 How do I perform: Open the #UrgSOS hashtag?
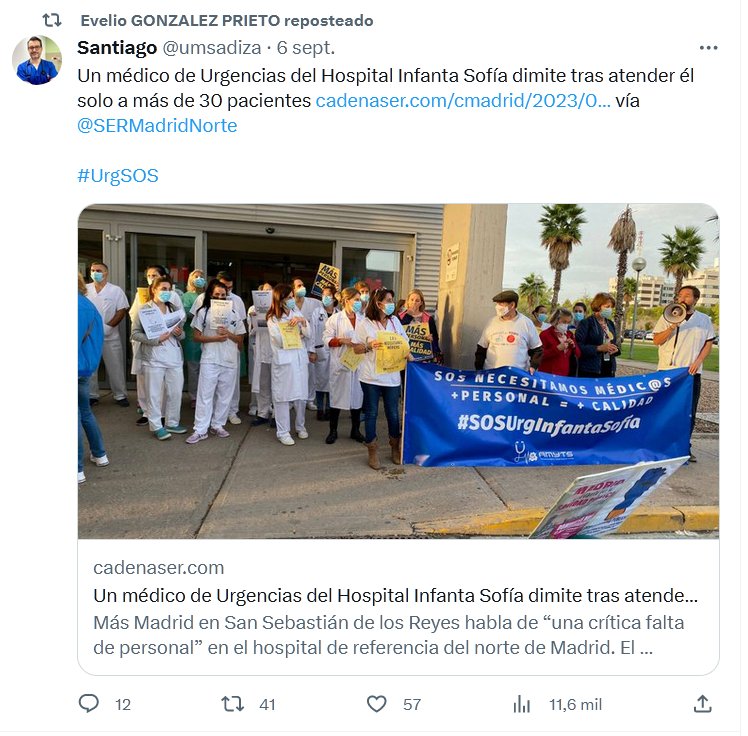[118, 176]
